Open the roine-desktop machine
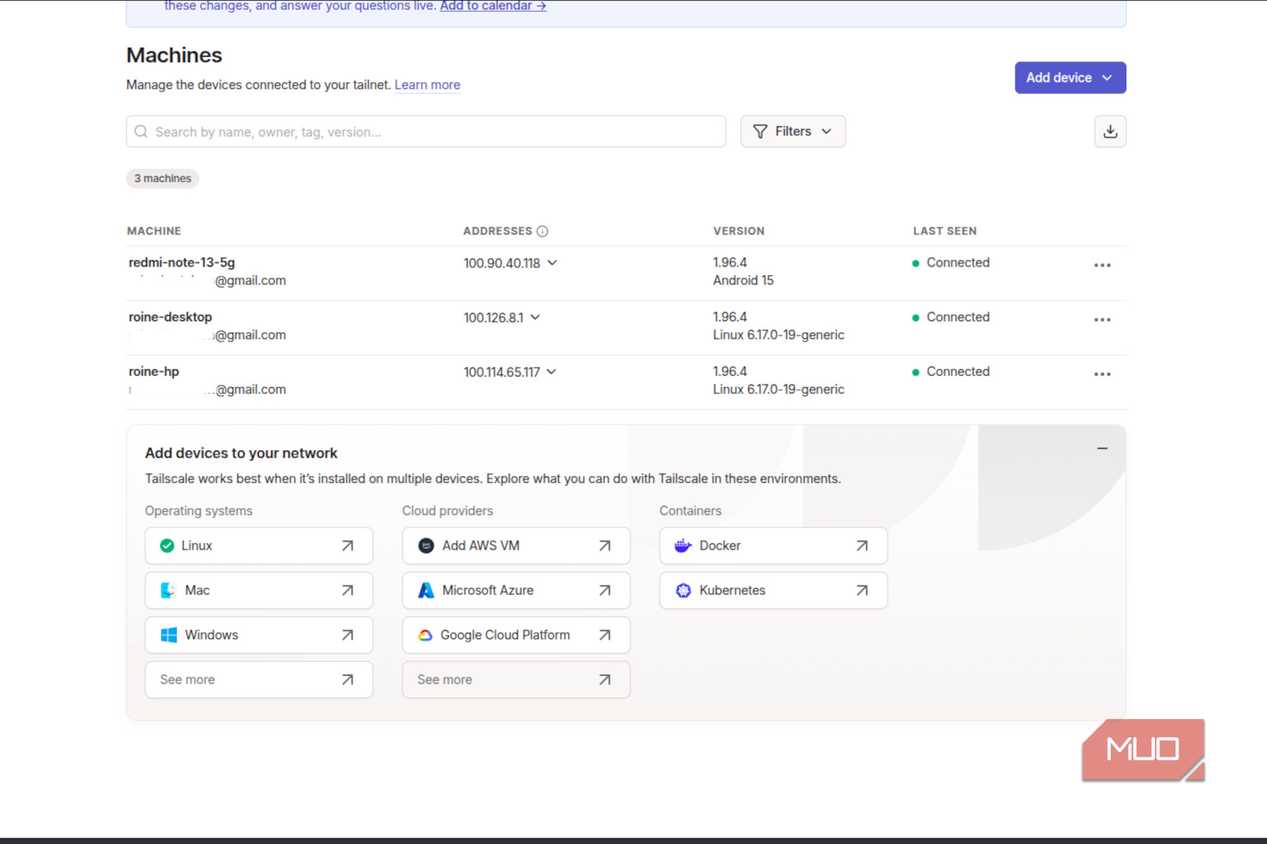Screen dimensions: 1267x844 click(170, 317)
